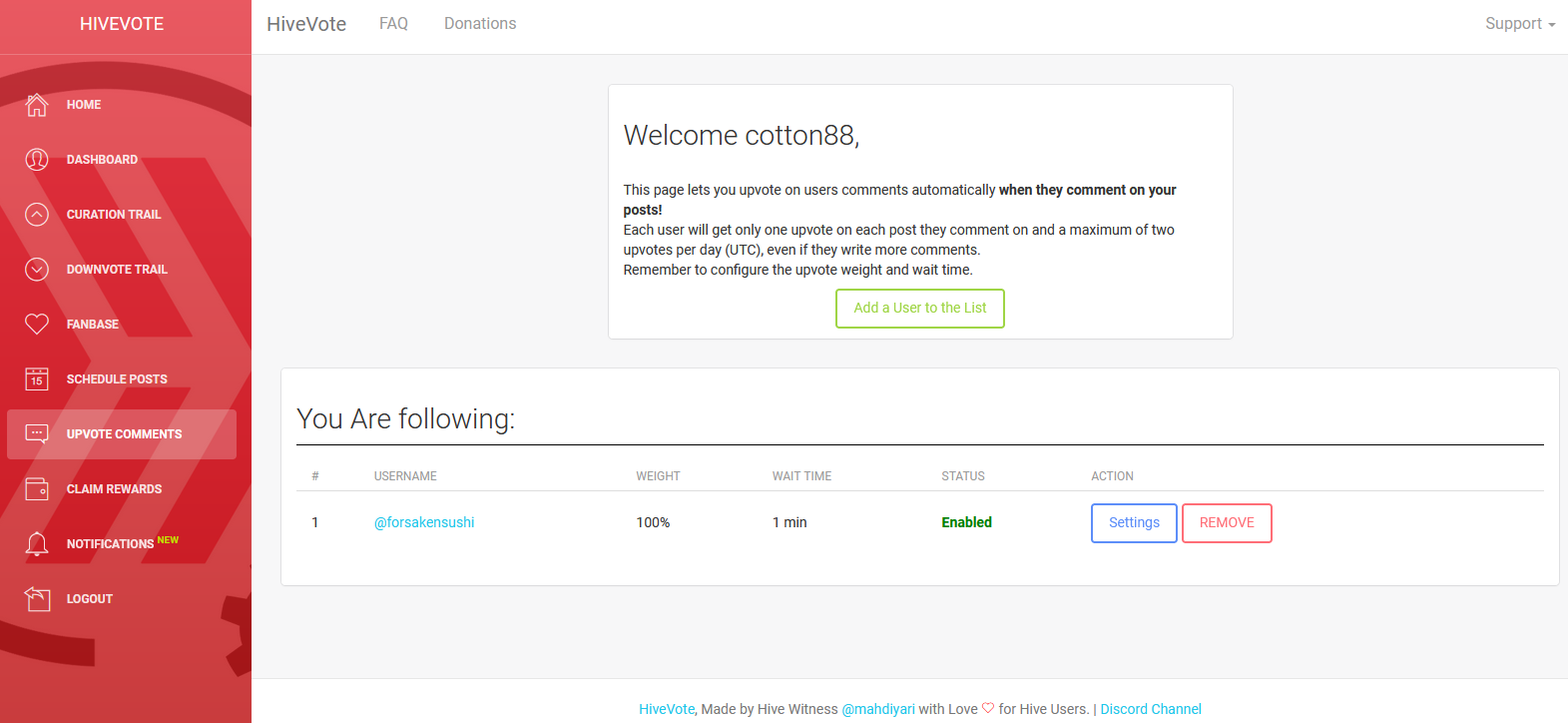Click the Notifications bell icon
The width and height of the screenshot is (1568, 723).
pyautogui.click(x=37, y=544)
